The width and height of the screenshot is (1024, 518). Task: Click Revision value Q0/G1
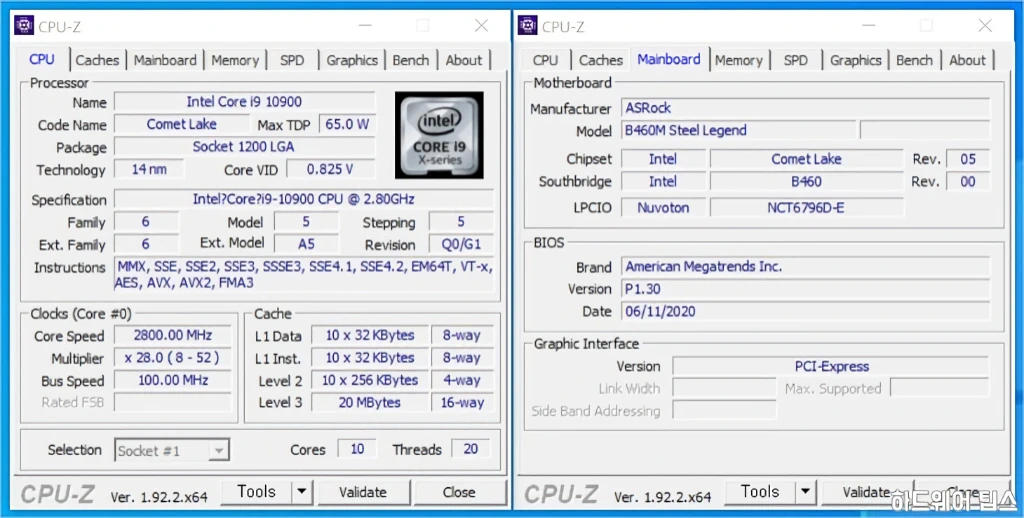pyautogui.click(x=461, y=244)
